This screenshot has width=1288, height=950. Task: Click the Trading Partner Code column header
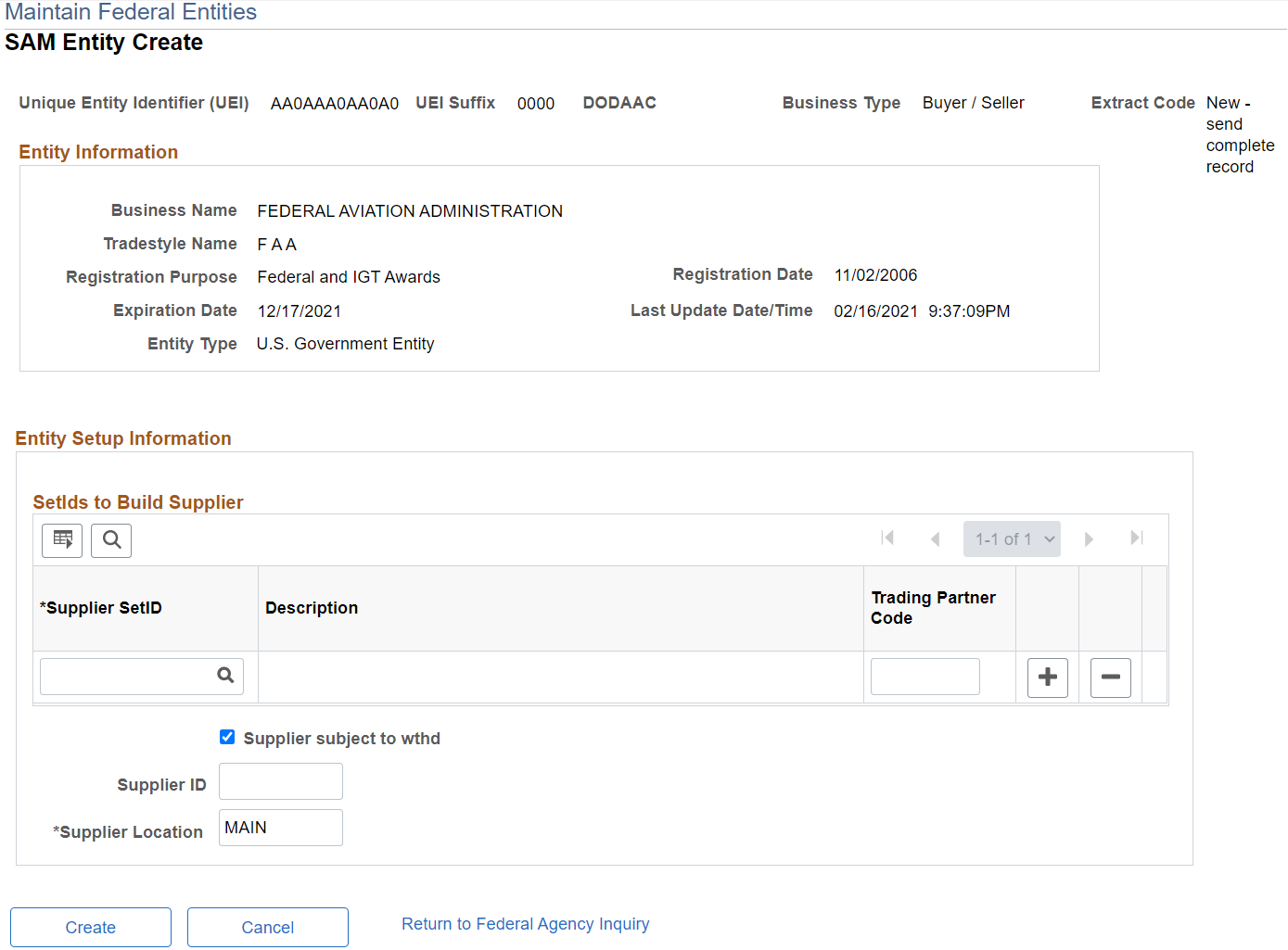click(x=933, y=608)
